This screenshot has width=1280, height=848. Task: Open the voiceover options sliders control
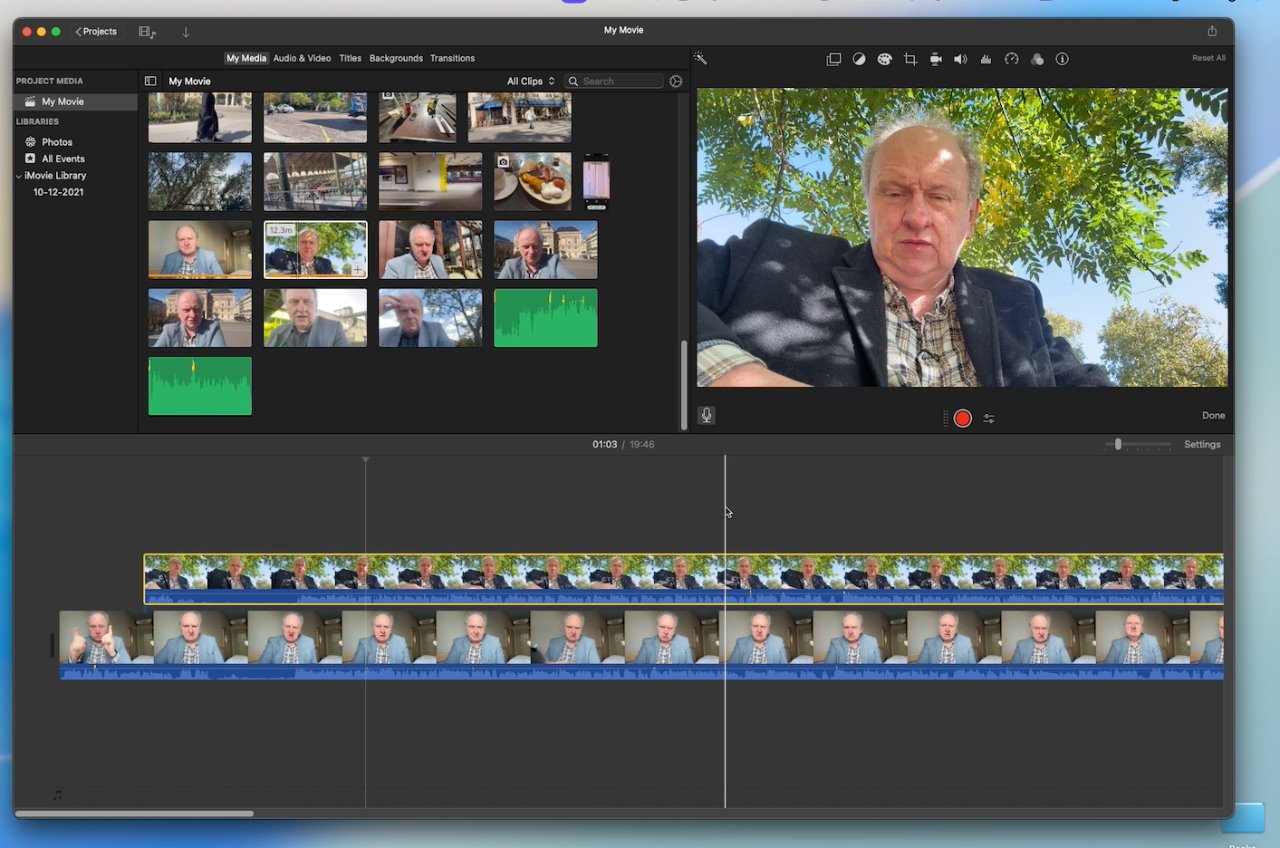pos(989,418)
